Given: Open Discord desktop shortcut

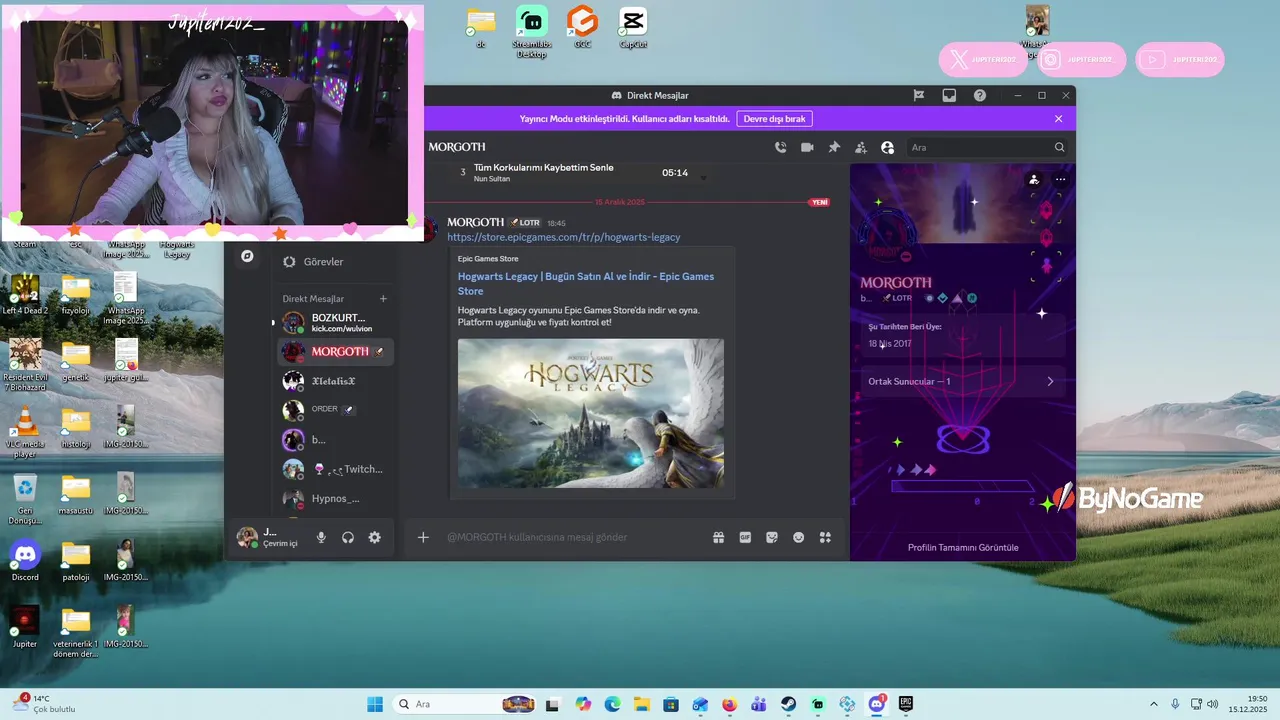Looking at the screenshot, I should [25, 560].
